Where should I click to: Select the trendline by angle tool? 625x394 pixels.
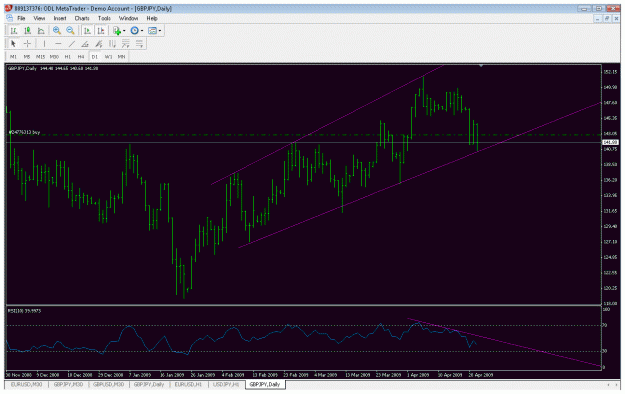pyautogui.click(x=85, y=43)
